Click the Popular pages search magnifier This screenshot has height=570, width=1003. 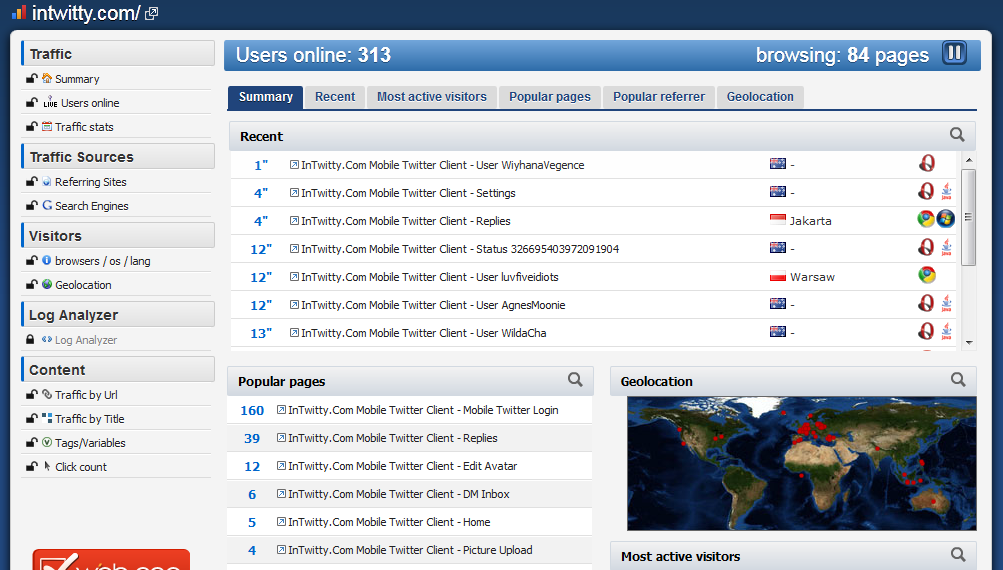[575, 380]
